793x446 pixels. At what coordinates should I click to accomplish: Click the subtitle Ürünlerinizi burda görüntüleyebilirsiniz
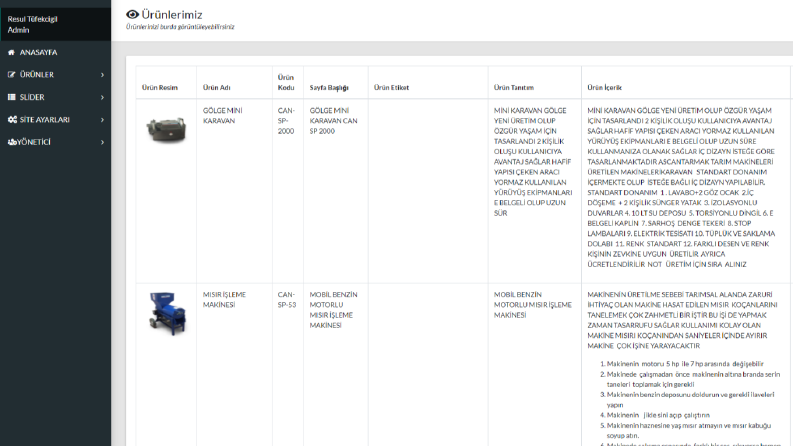(x=180, y=27)
